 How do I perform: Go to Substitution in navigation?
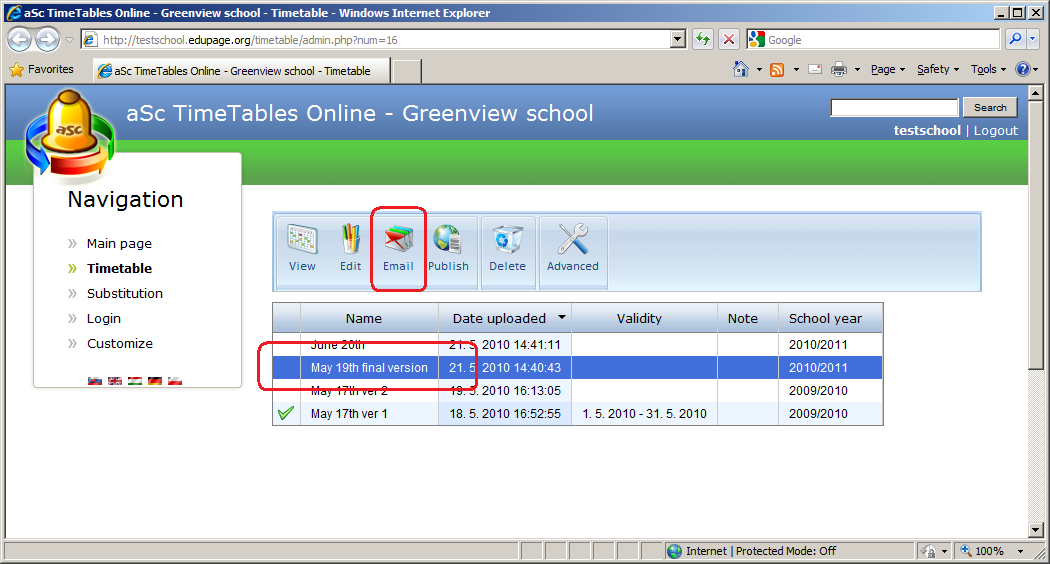124,293
